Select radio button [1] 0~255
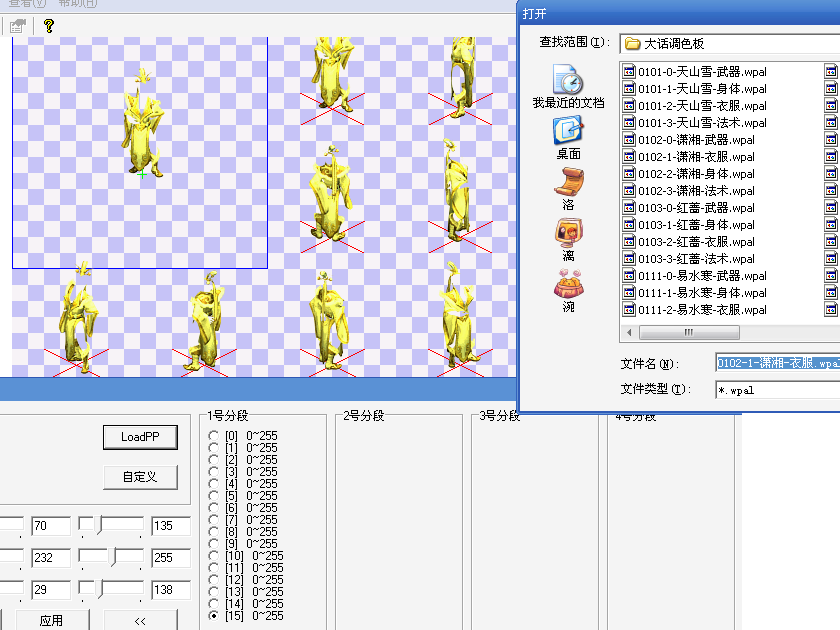 pos(214,448)
